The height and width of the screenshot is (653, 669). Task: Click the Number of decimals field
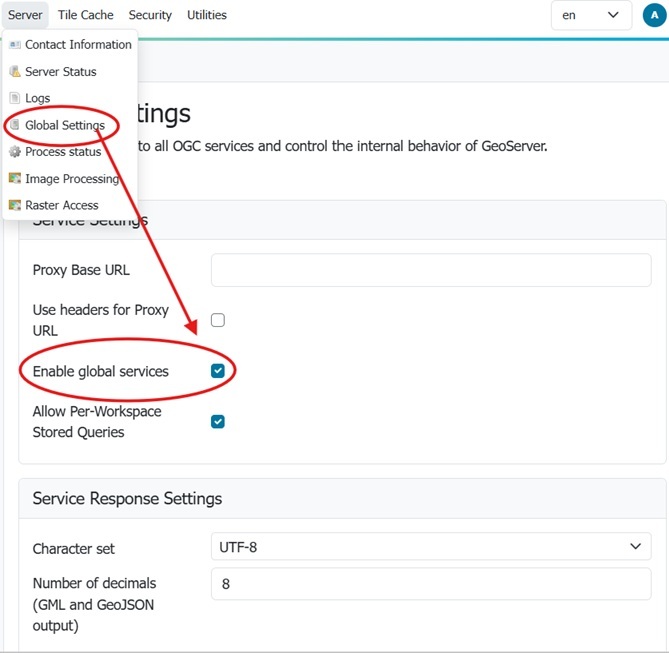(x=430, y=584)
